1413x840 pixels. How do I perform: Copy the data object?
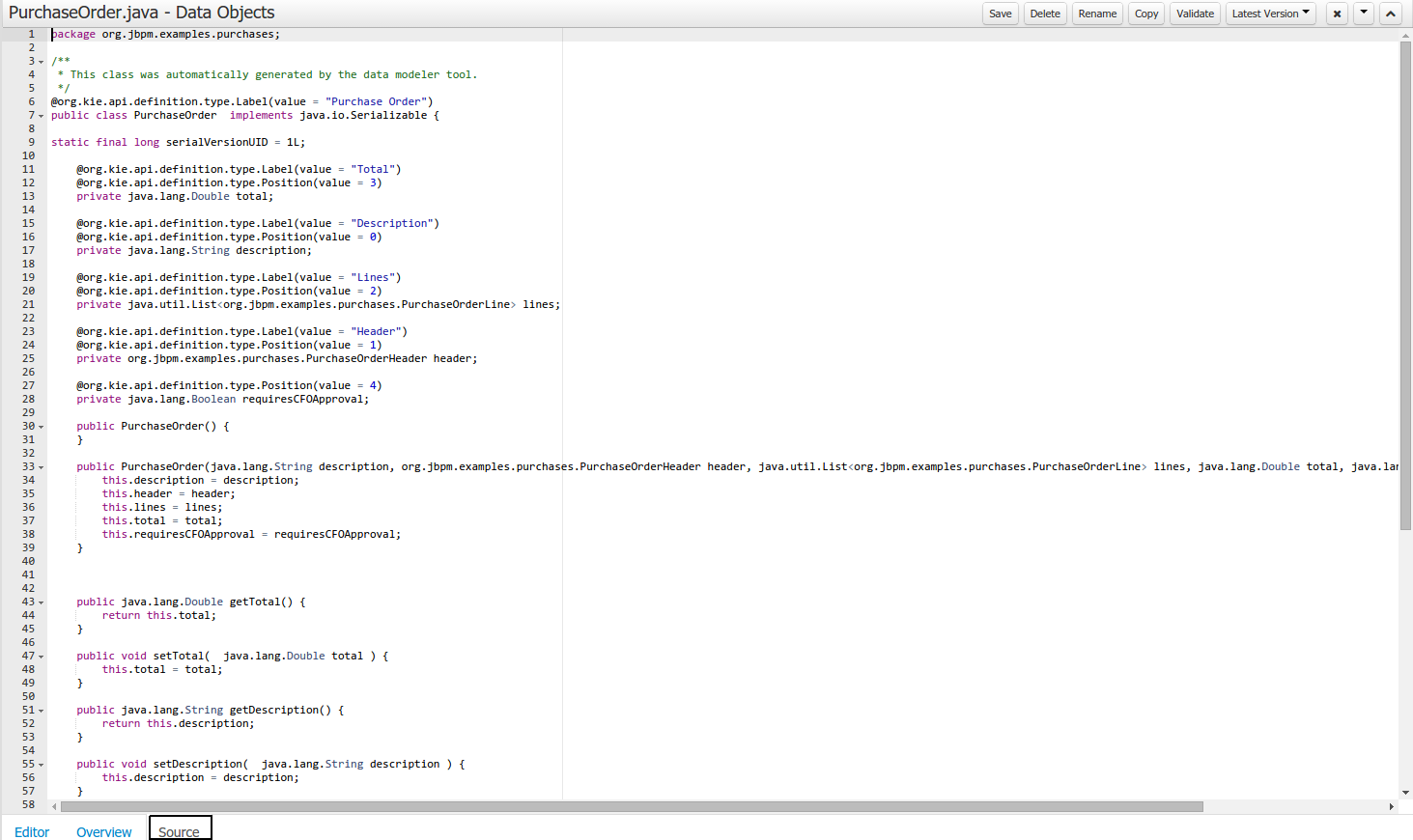click(1145, 13)
